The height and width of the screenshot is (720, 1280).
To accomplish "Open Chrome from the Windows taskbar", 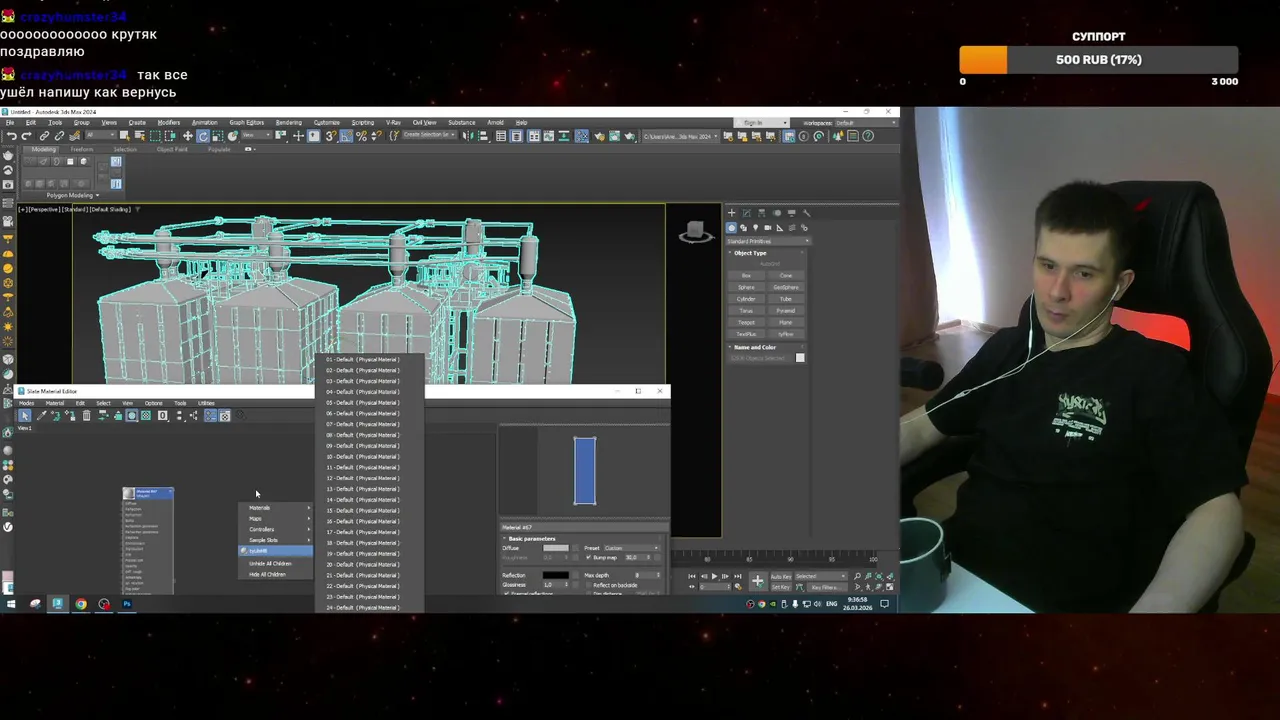I will pyautogui.click(x=81, y=604).
